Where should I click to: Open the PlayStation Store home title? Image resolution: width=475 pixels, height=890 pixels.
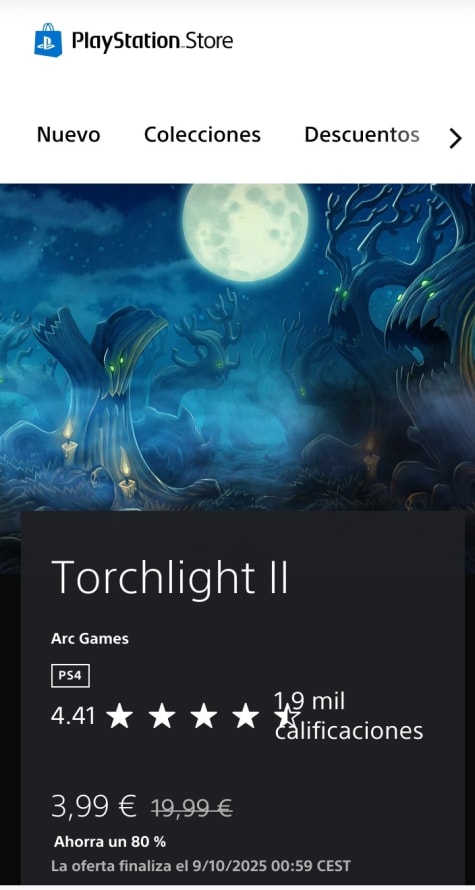pos(152,41)
